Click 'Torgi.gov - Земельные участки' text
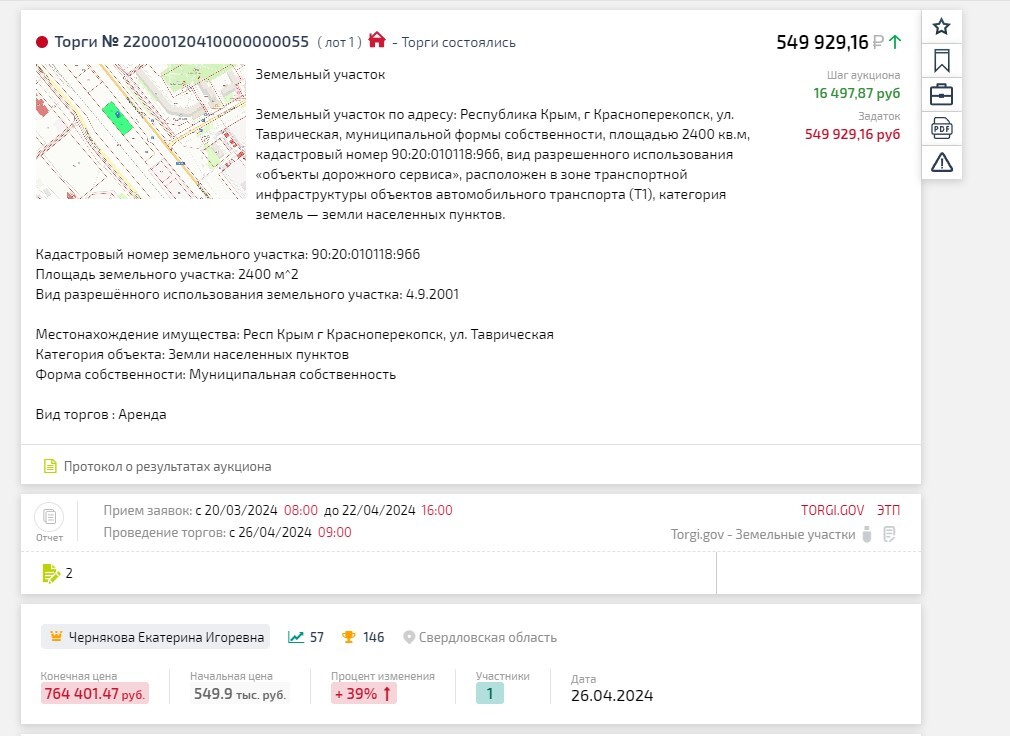The width and height of the screenshot is (1010, 736). 763,534
